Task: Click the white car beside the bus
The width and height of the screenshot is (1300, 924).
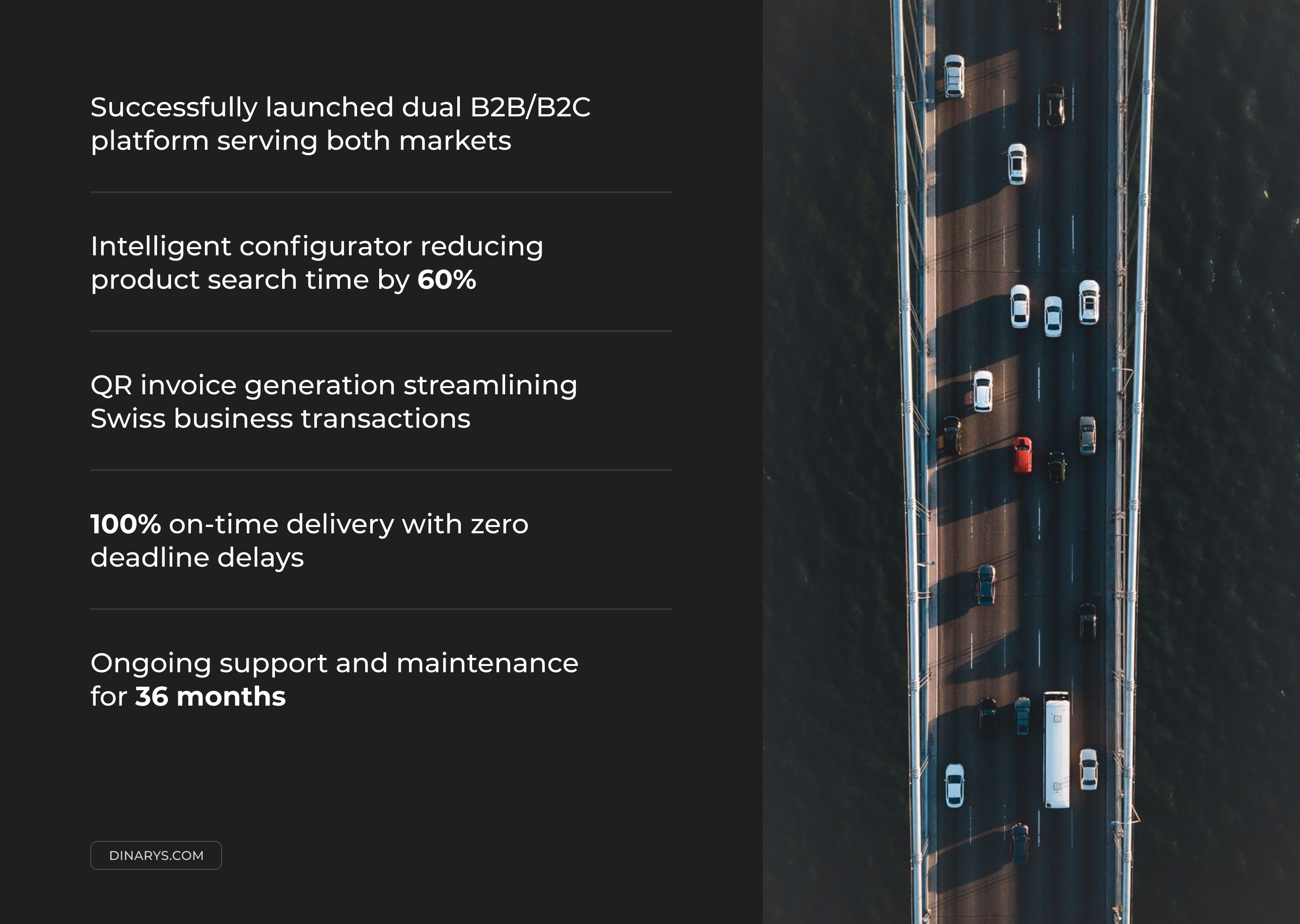Action: pyautogui.click(x=1088, y=769)
